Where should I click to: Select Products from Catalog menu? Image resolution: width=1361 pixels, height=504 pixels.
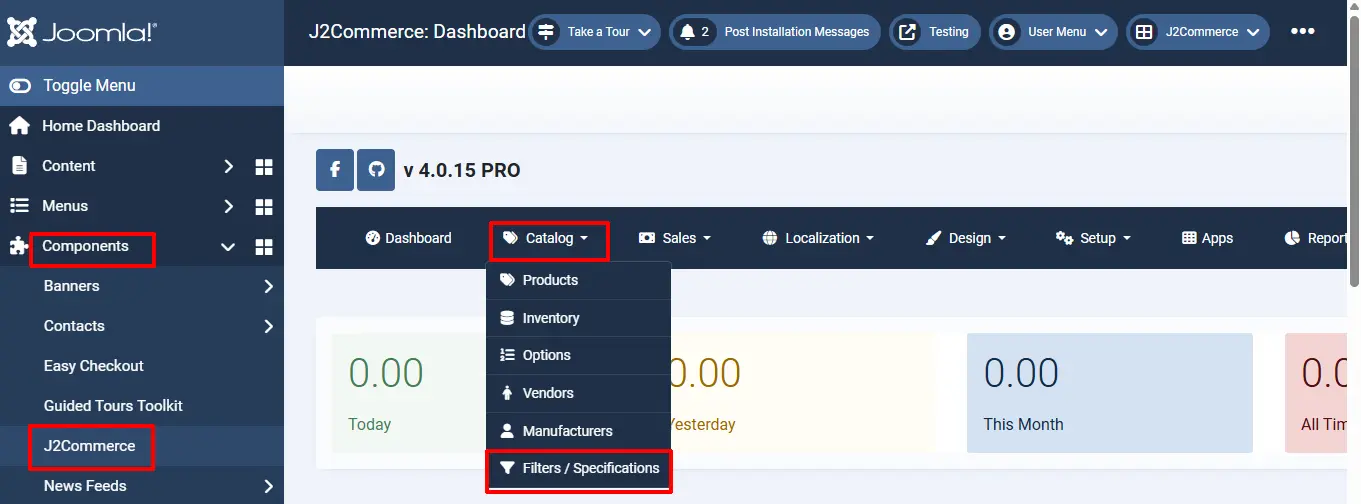(578, 280)
